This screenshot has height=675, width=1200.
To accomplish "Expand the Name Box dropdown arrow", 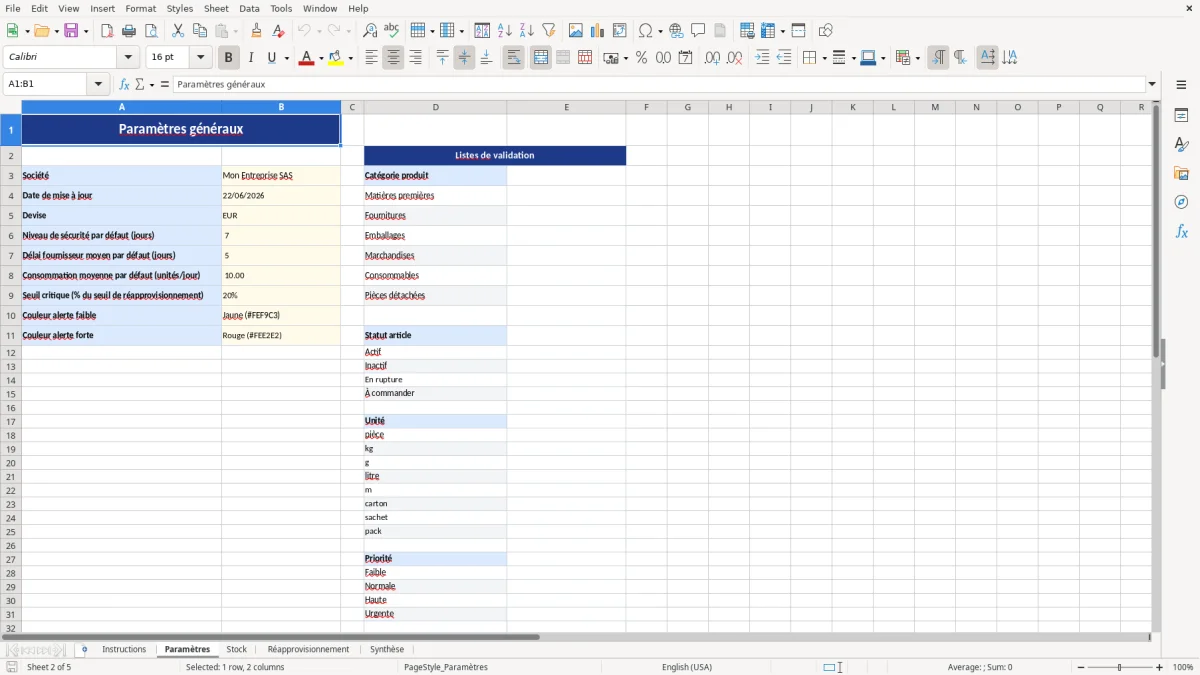I will pos(98,85).
